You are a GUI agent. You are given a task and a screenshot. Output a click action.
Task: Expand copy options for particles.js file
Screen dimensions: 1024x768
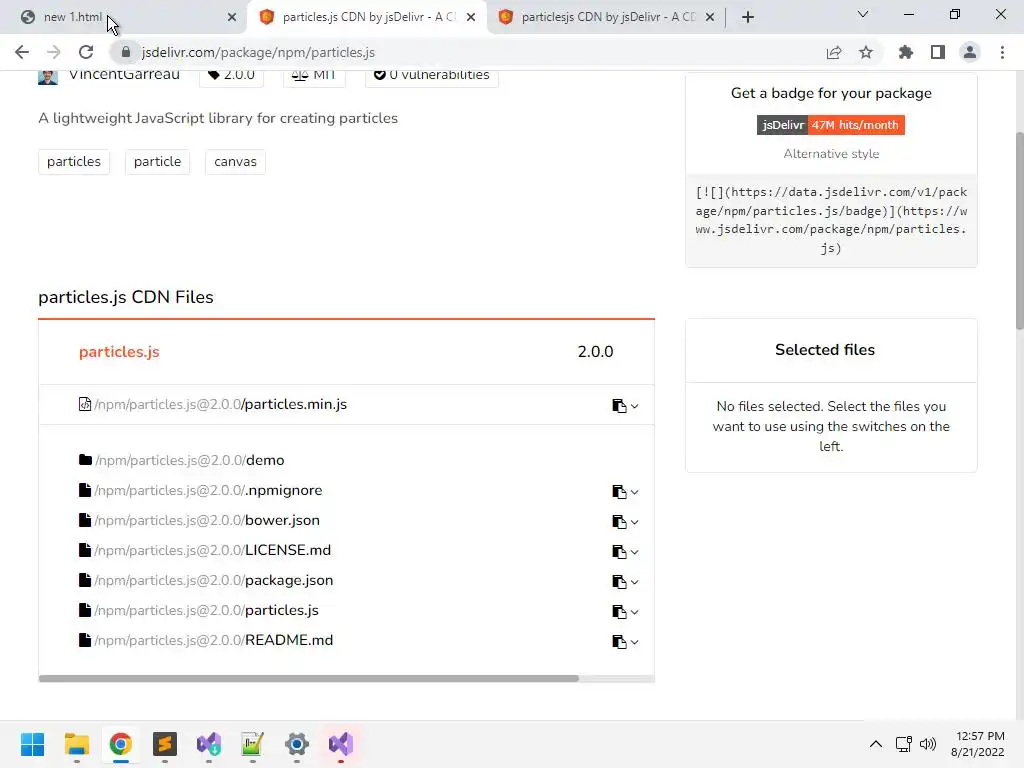(x=634, y=613)
